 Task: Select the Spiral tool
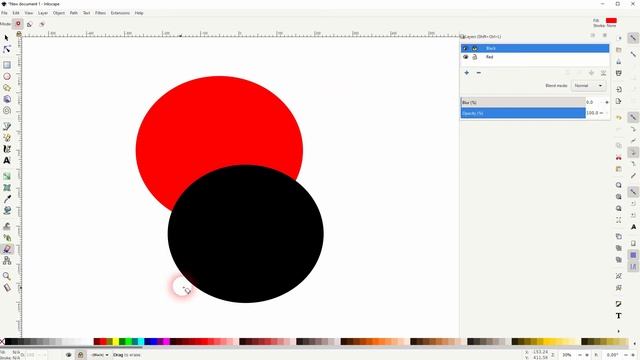7,111
